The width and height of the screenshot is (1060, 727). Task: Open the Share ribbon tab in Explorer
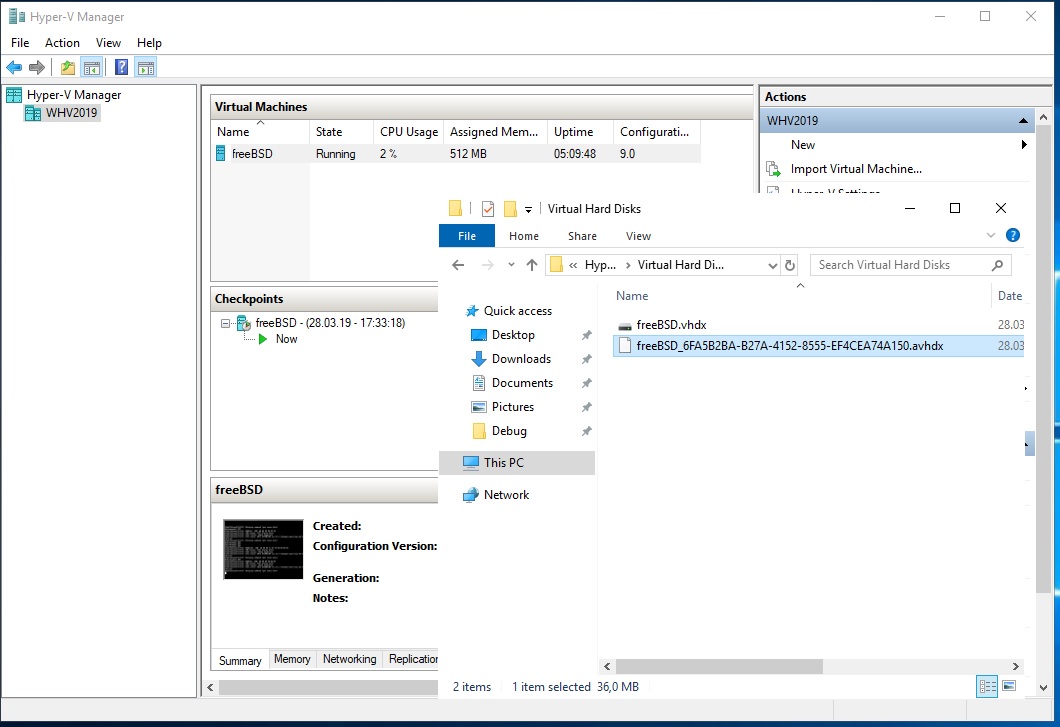click(x=582, y=236)
